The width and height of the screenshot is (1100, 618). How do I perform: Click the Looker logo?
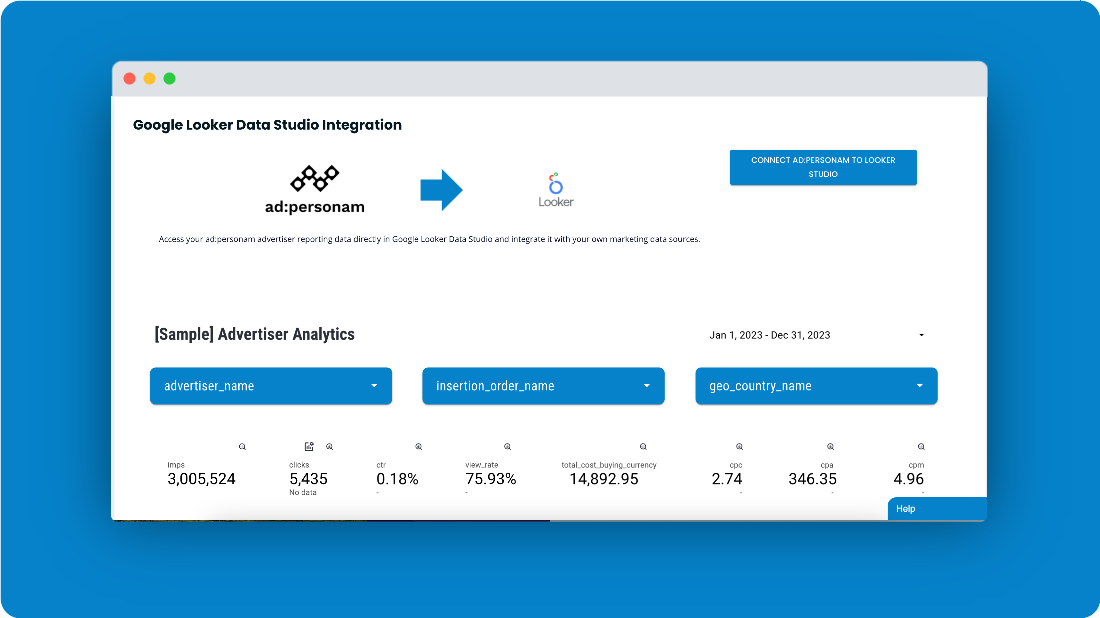(x=556, y=190)
